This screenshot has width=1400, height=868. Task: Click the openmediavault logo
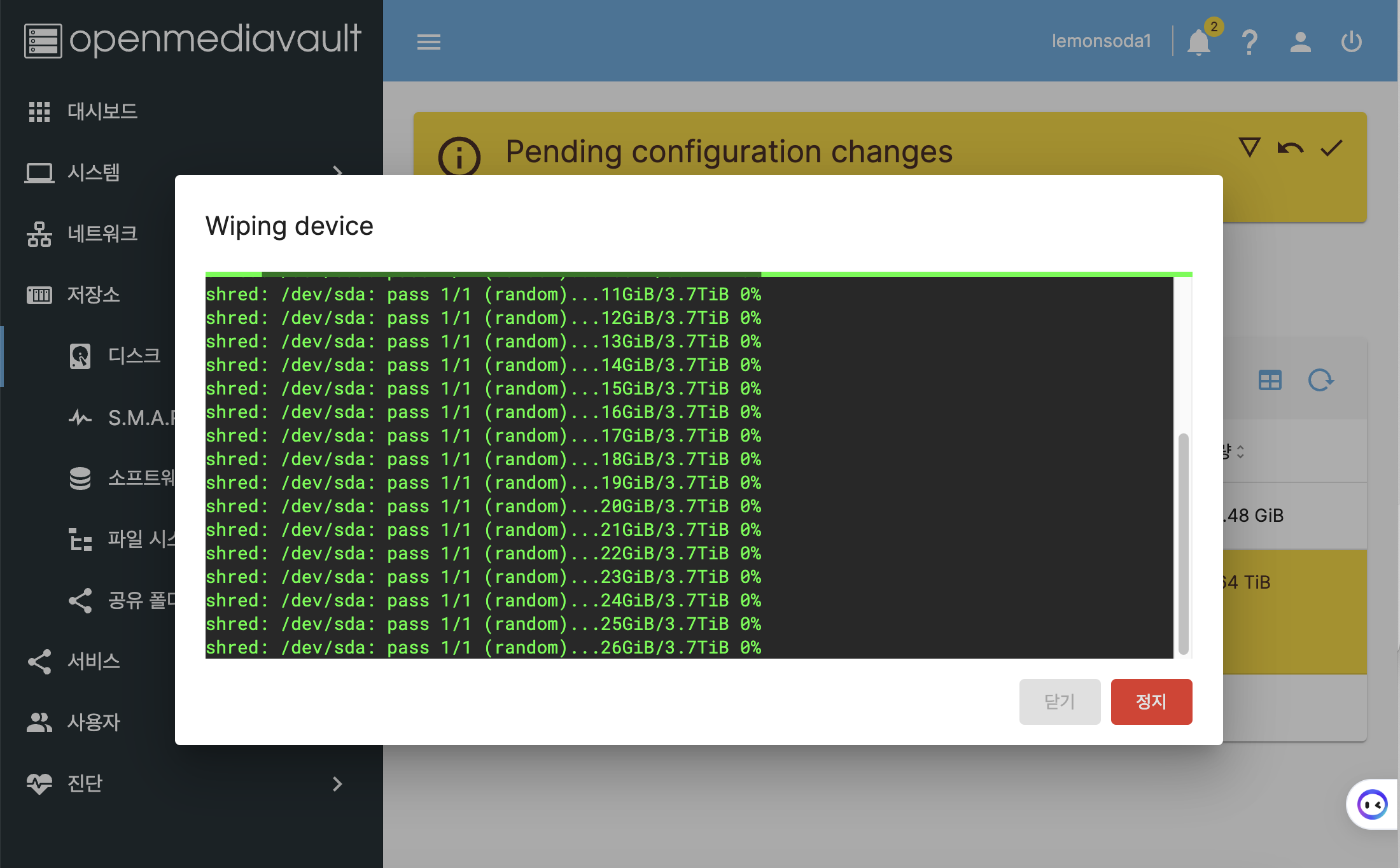[192, 39]
